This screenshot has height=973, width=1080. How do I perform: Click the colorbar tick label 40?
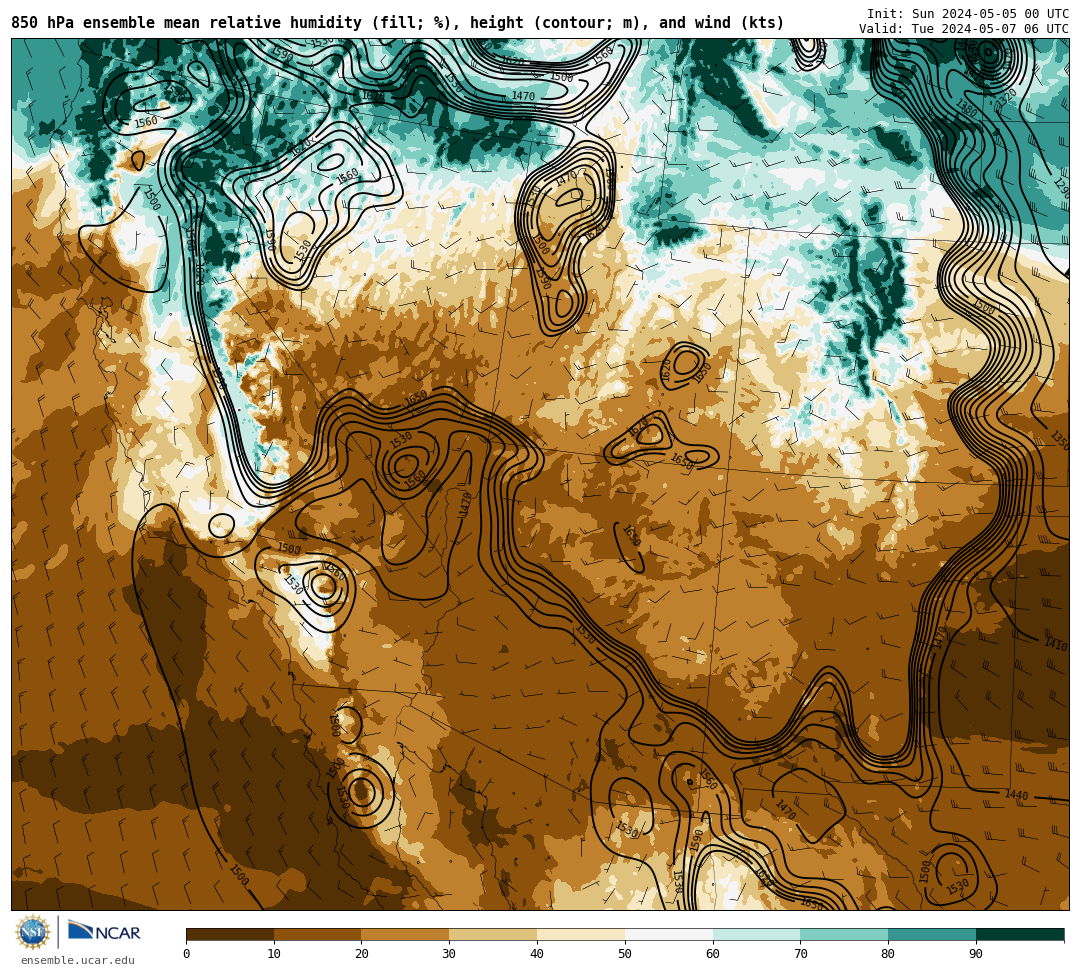(x=537, y=954)
